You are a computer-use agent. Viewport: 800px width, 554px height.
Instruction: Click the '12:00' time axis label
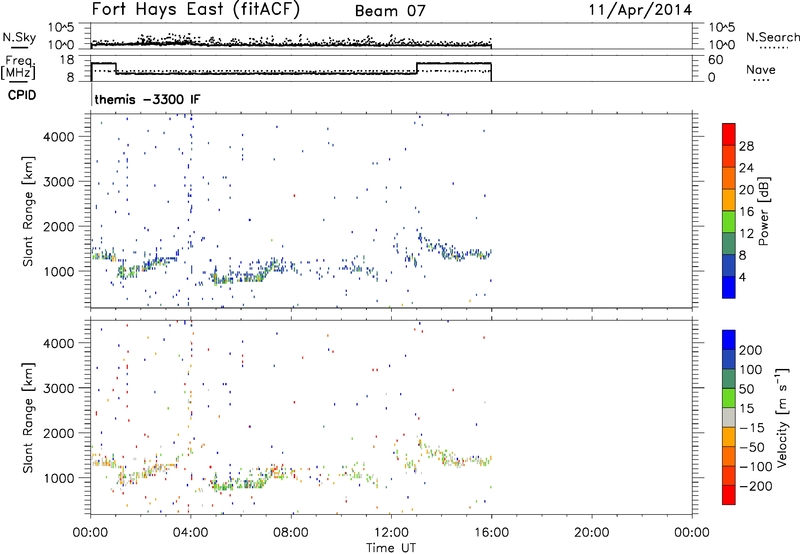click(x=391, y=533)
